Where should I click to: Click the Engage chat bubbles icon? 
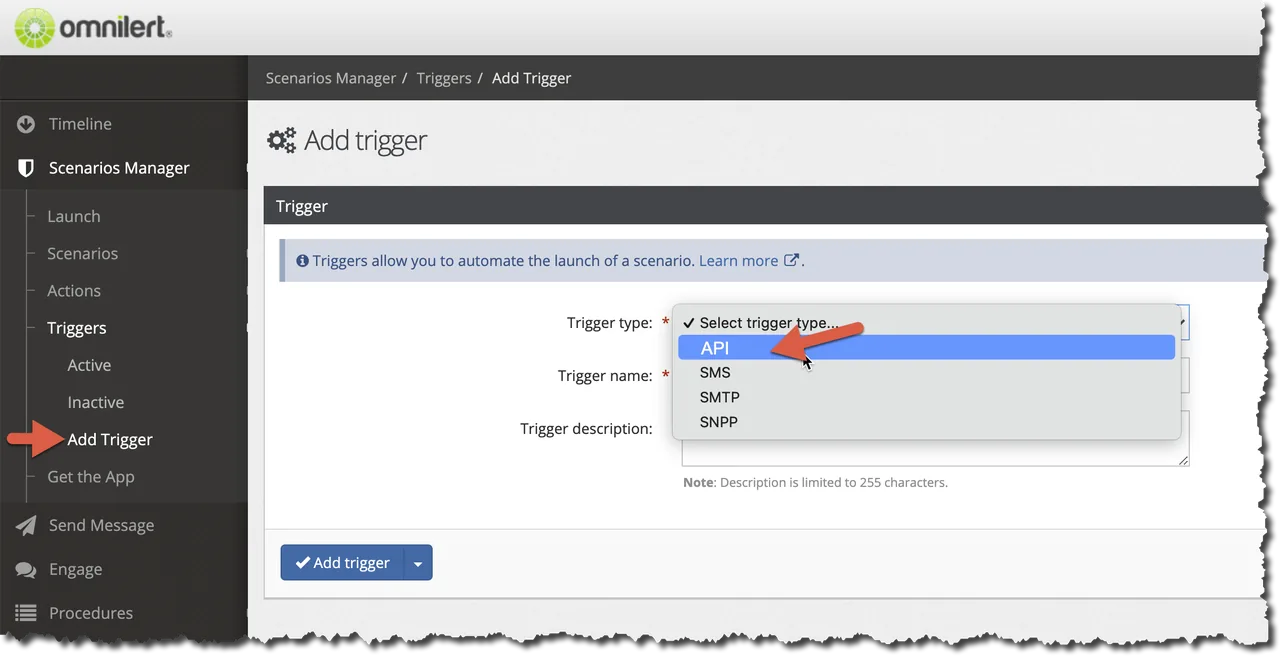[26, 569]
